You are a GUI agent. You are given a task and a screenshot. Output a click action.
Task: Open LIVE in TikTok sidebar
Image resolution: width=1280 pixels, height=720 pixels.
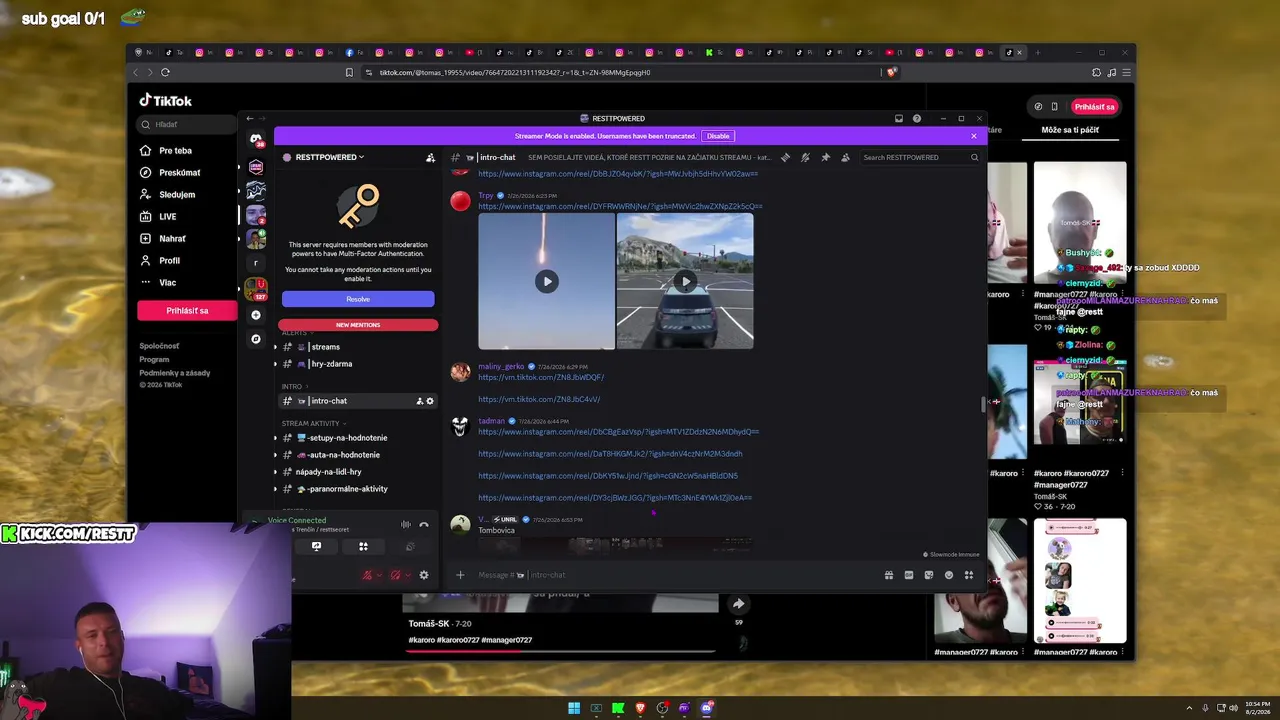[x=158, y=216]
